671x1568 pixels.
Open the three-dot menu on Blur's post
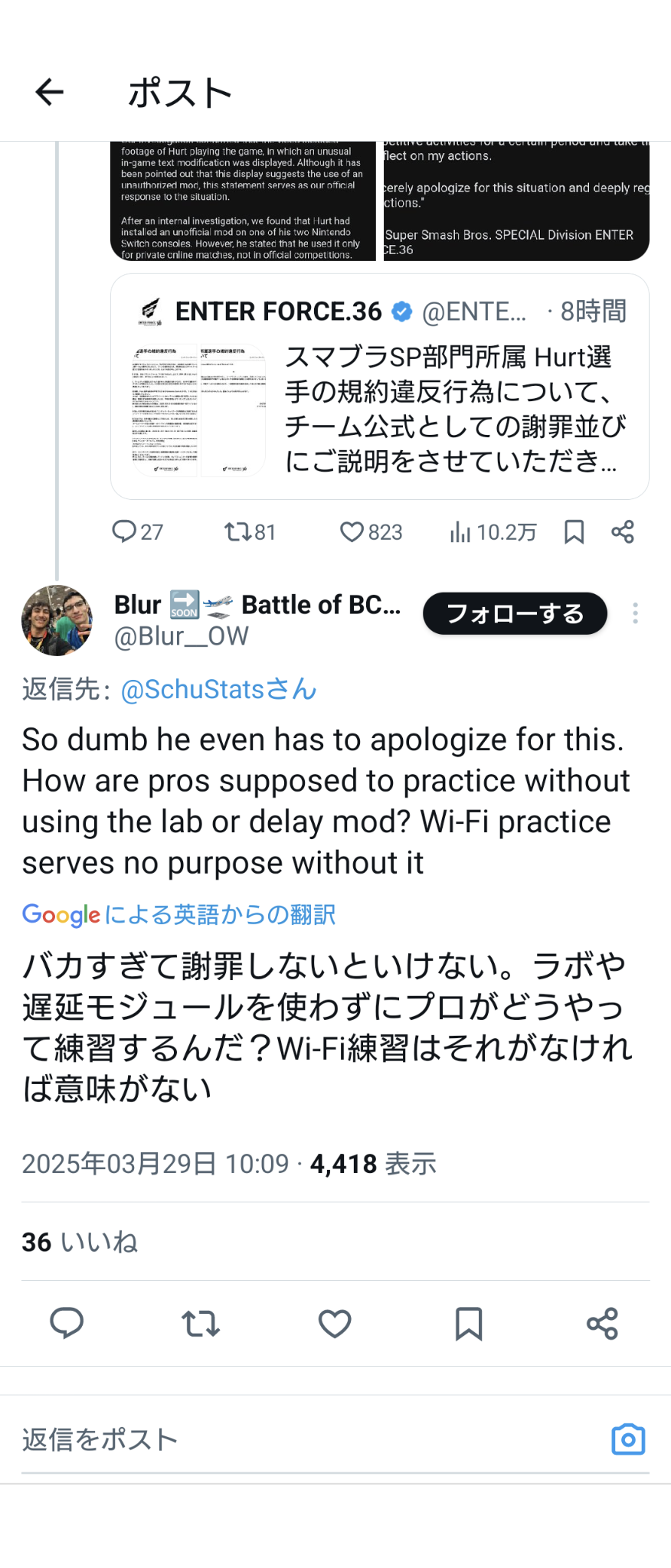point(635,613)
